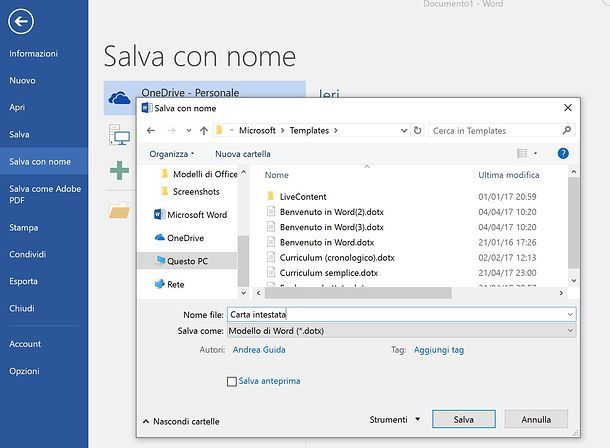Change the file view layout icon
Image resolution: width=610 pixels, height=448 pixels.
(522, 153)
